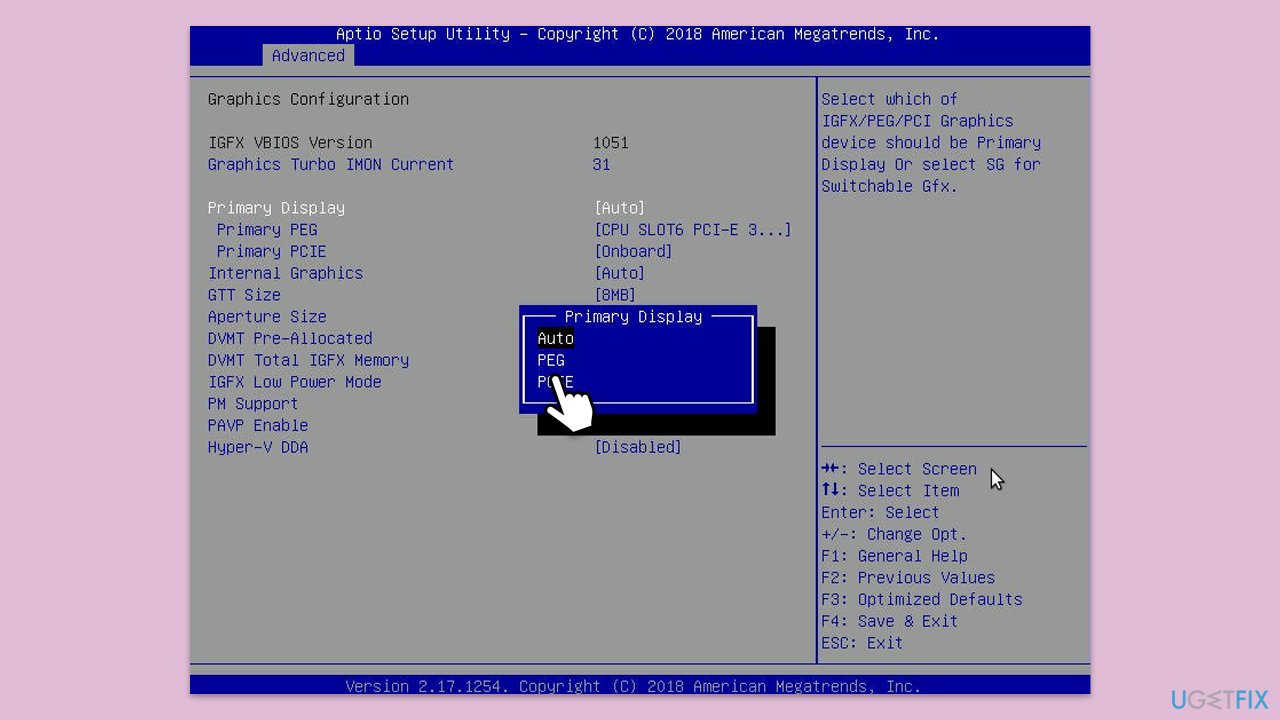1280x720 pixels.
Task: Select the Aperture Size option
Action: (x=266, y=317)
